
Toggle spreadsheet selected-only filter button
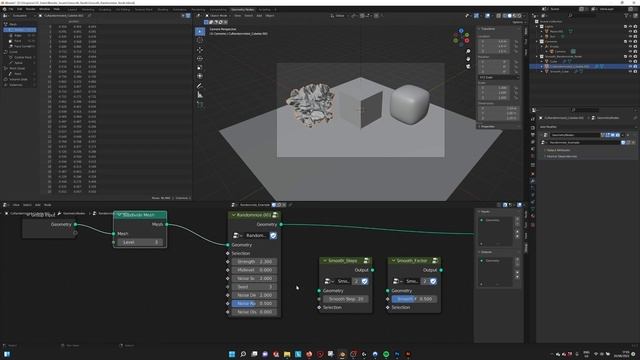click(x=183, y=16)
